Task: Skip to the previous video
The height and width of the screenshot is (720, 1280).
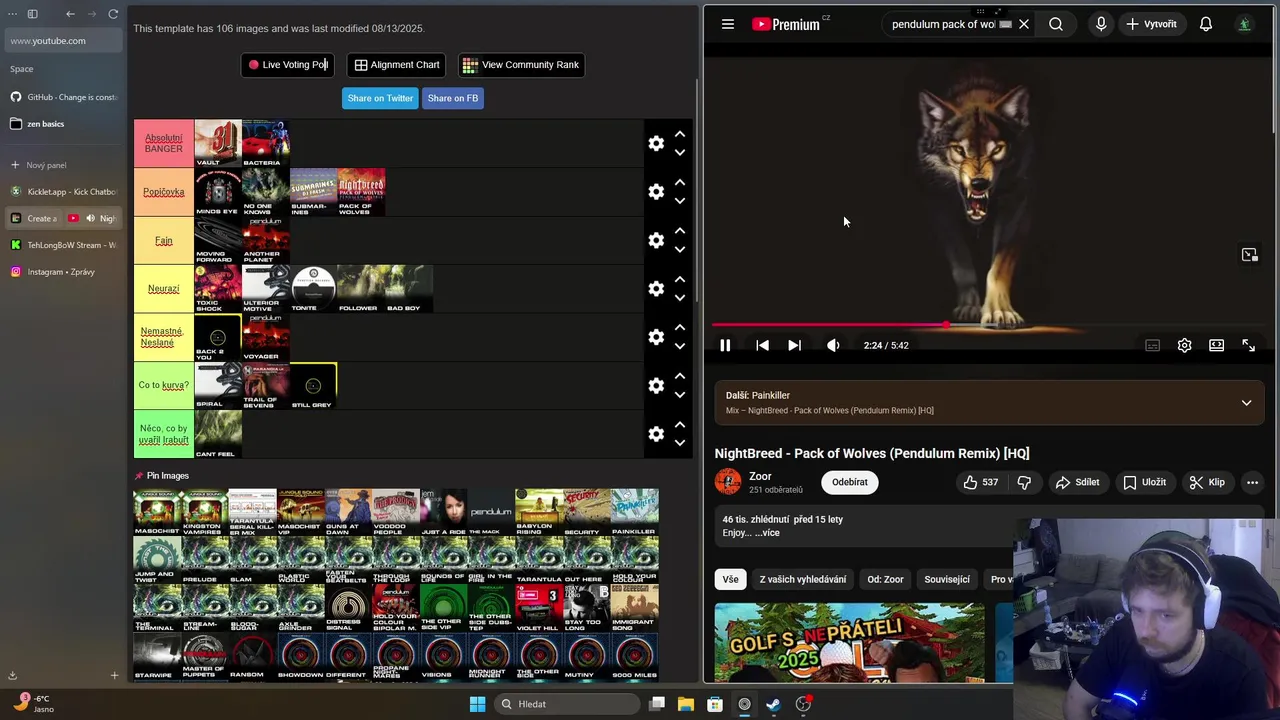Action: tap(762, 345)
